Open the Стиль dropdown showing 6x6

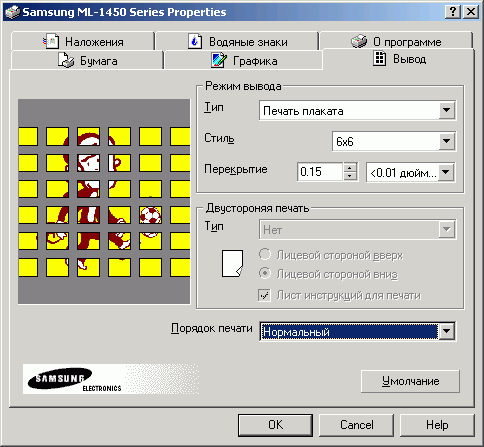[394, 141]
